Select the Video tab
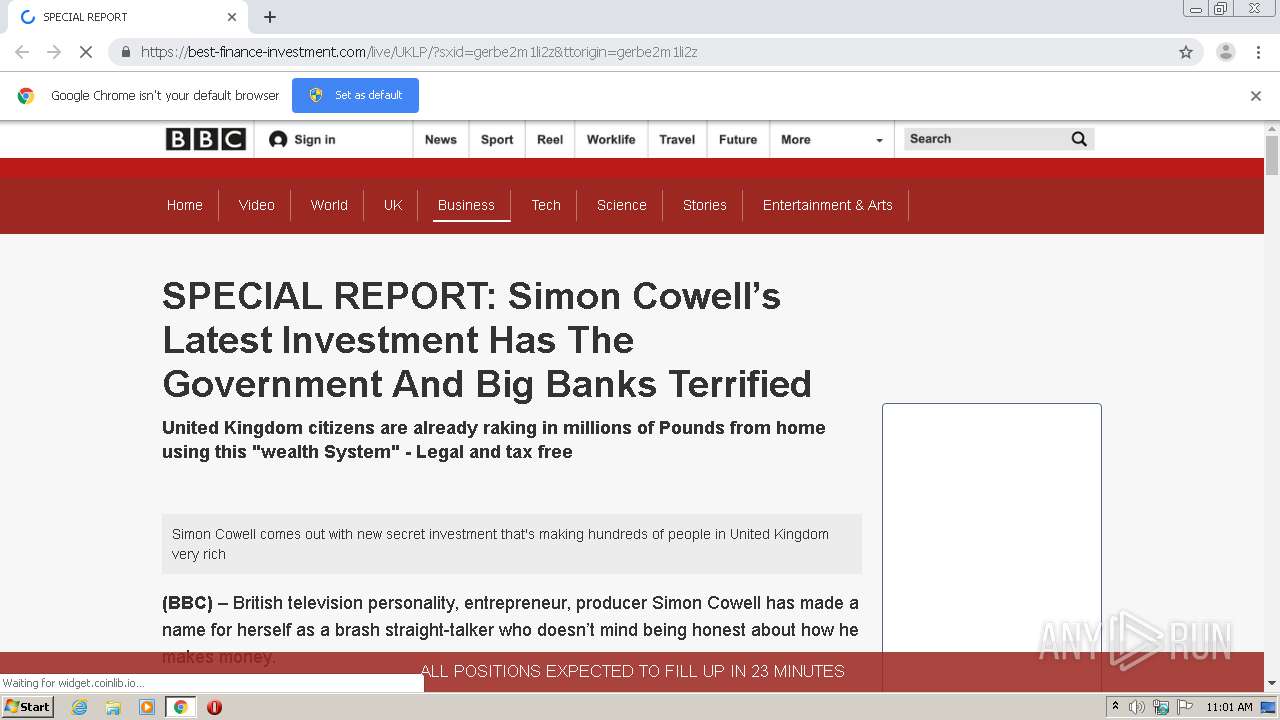The width and height of the screenshot is (1280, 720). [x=257, y=205]
